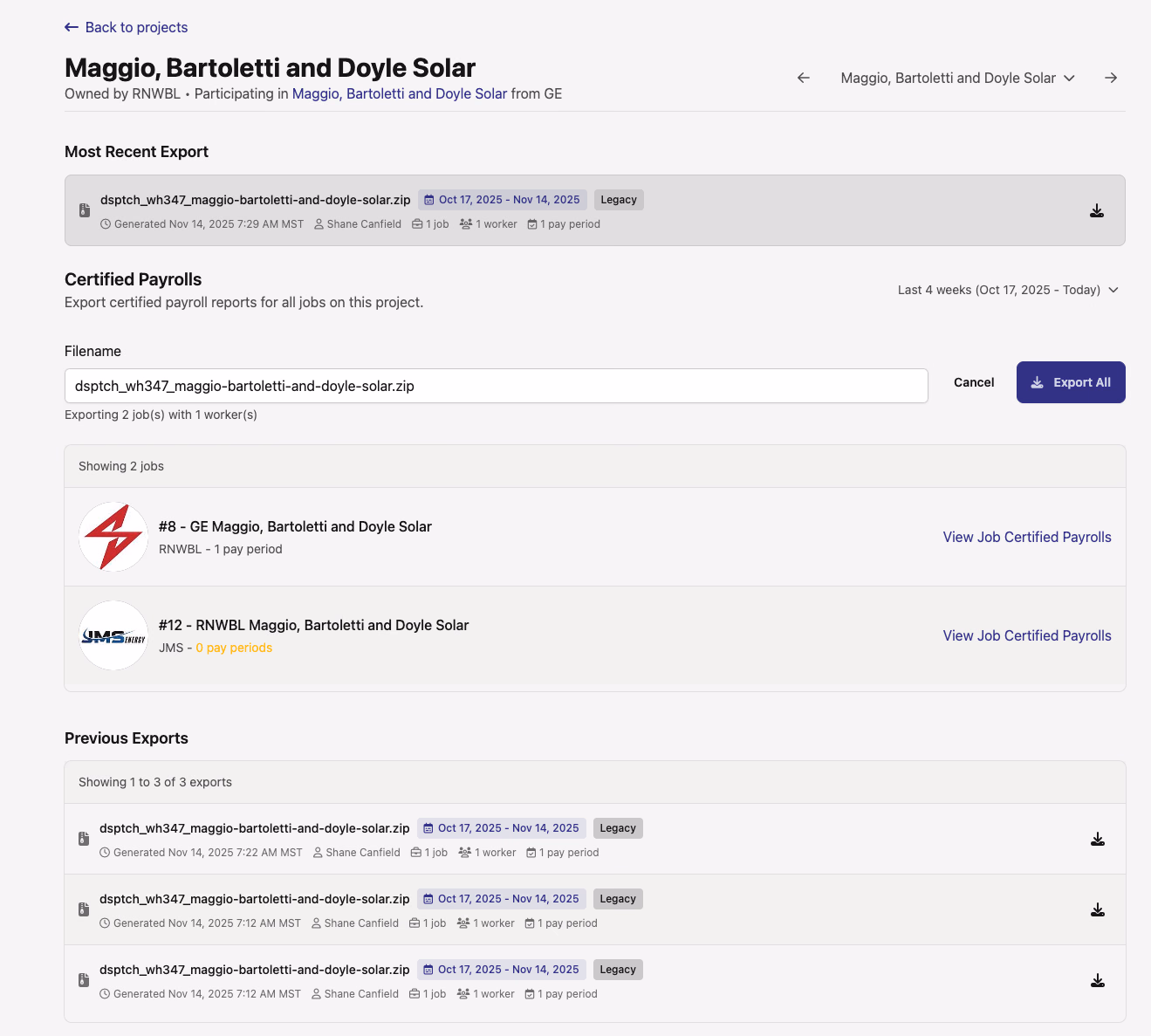Click the filename of the 7:22 AM export

pyautogui.click(x=255, y=828)
